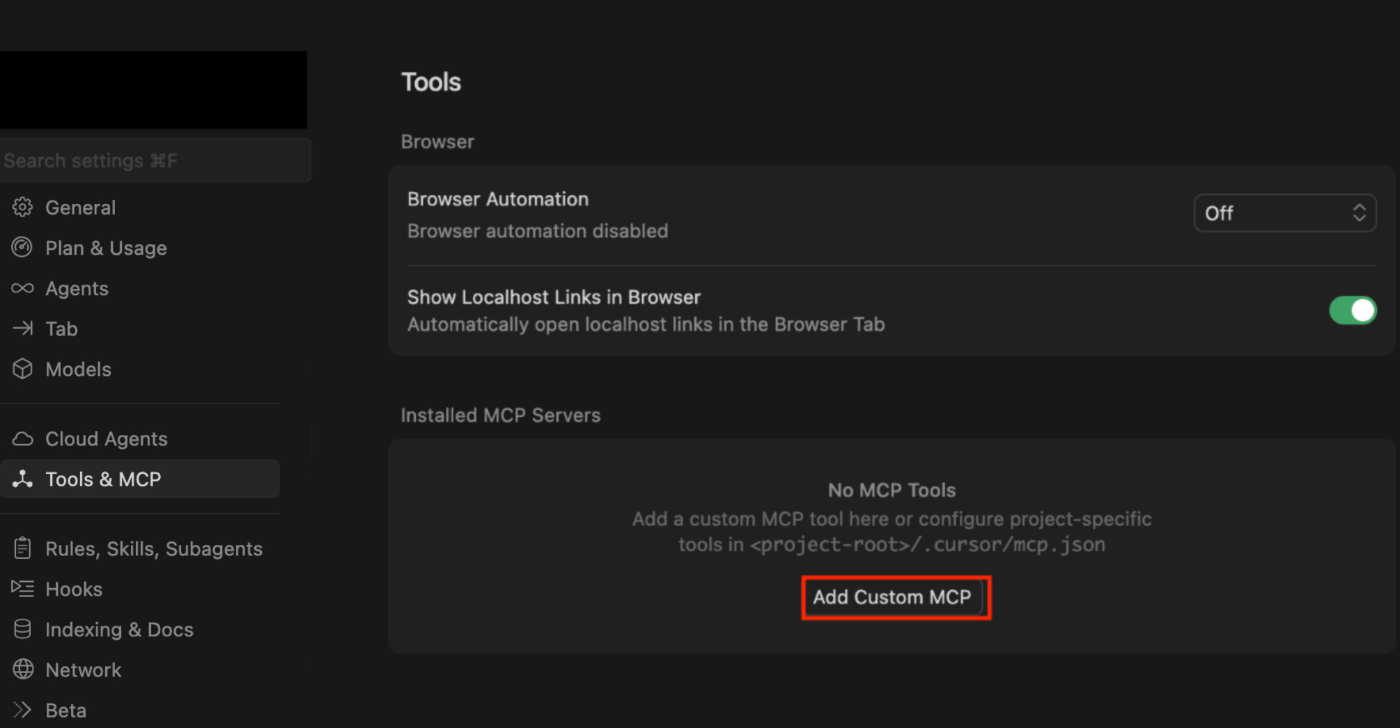Click the Cloud Agents cloud icon

pos(22,439)
